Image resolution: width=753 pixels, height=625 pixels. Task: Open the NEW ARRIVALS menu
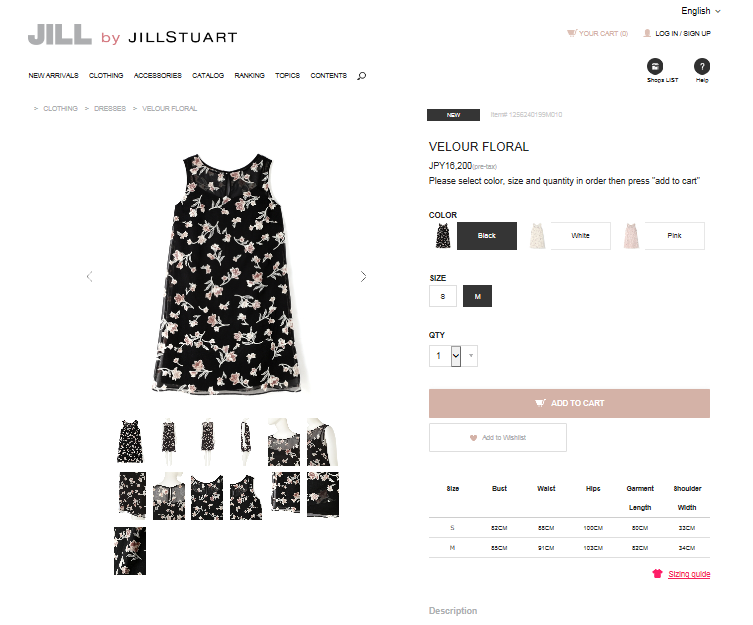click(x=53, y=75)
